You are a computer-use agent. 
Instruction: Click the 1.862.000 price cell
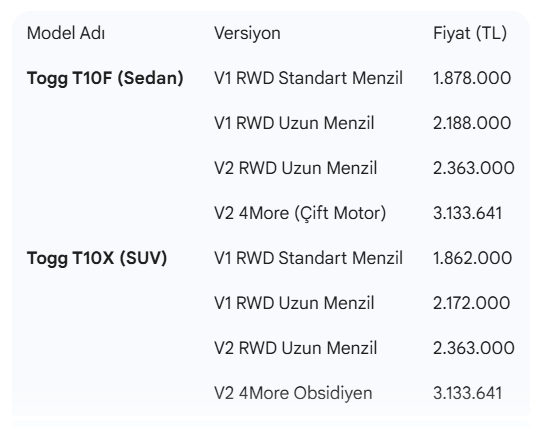click(472, 259)
